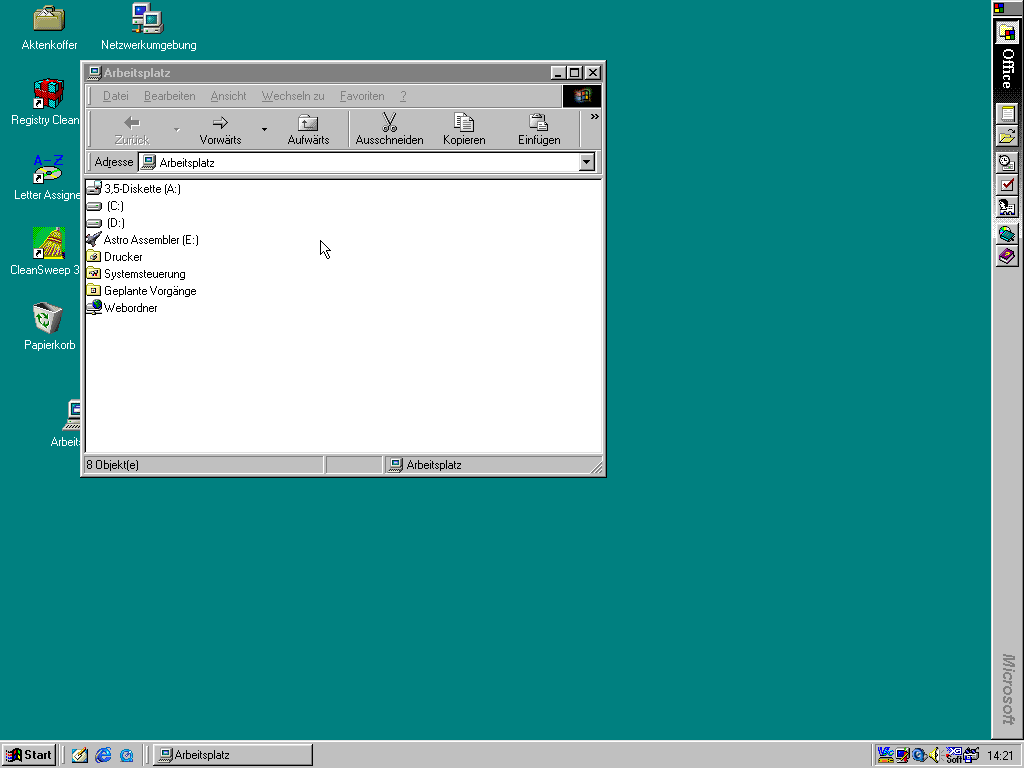
Task: Select the Astro Assembler (E:) rocket icon
Action: 94,240
